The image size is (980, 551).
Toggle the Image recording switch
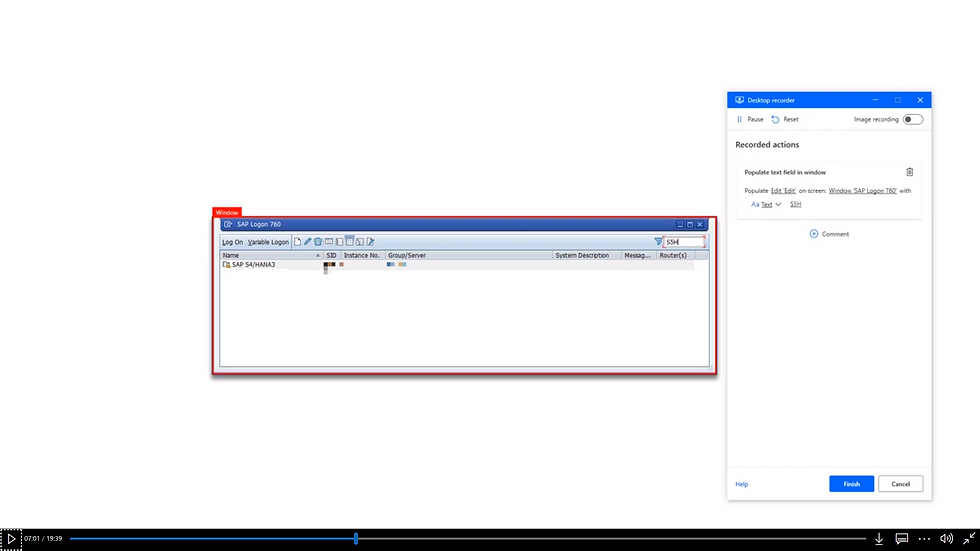click(912, 119)
